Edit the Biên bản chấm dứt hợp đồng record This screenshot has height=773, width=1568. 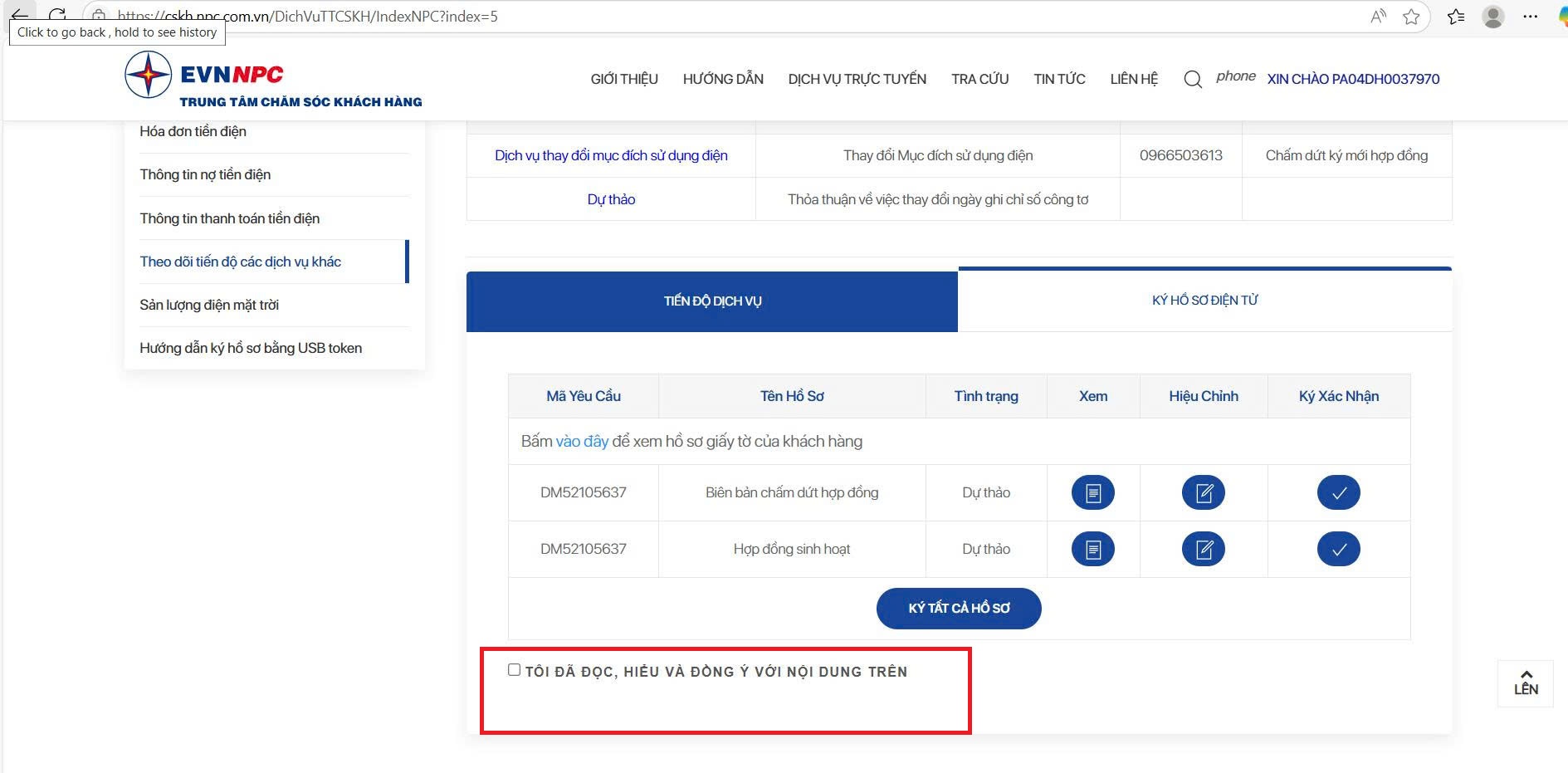1203,492
